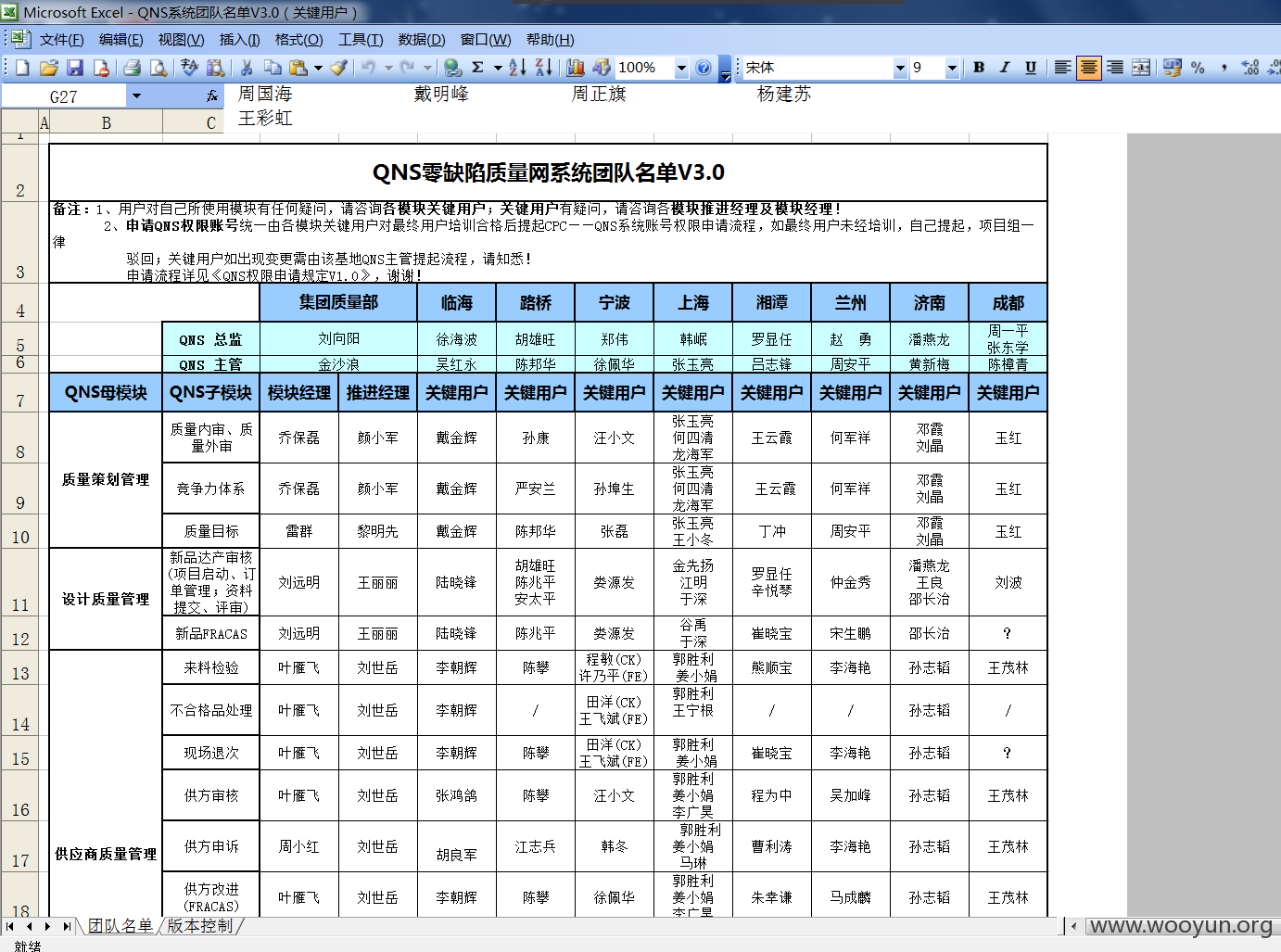Create a new blank workbook
The image size is (1281, 952).
[23, 68]
